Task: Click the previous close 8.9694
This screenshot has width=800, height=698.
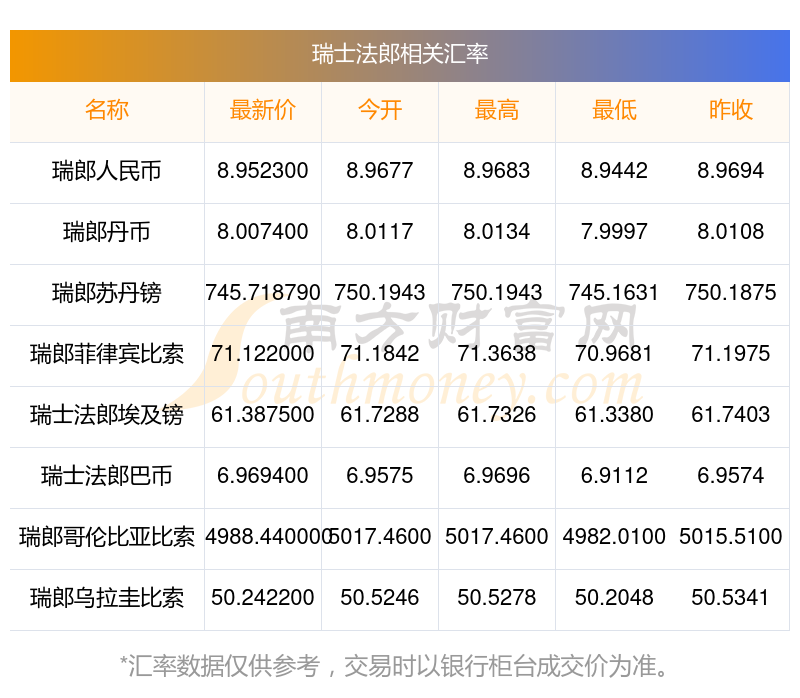Action: [x=731, y=170]
